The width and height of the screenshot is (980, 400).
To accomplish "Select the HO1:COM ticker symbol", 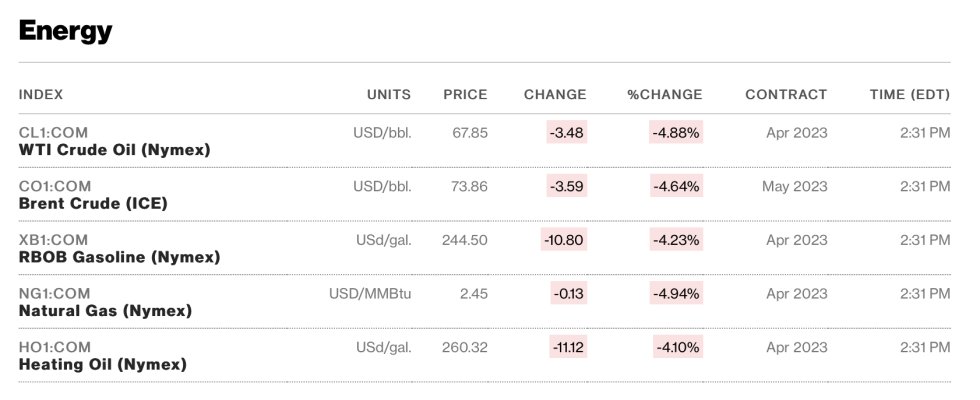I will pyautogui.click(x=54, y=348).
